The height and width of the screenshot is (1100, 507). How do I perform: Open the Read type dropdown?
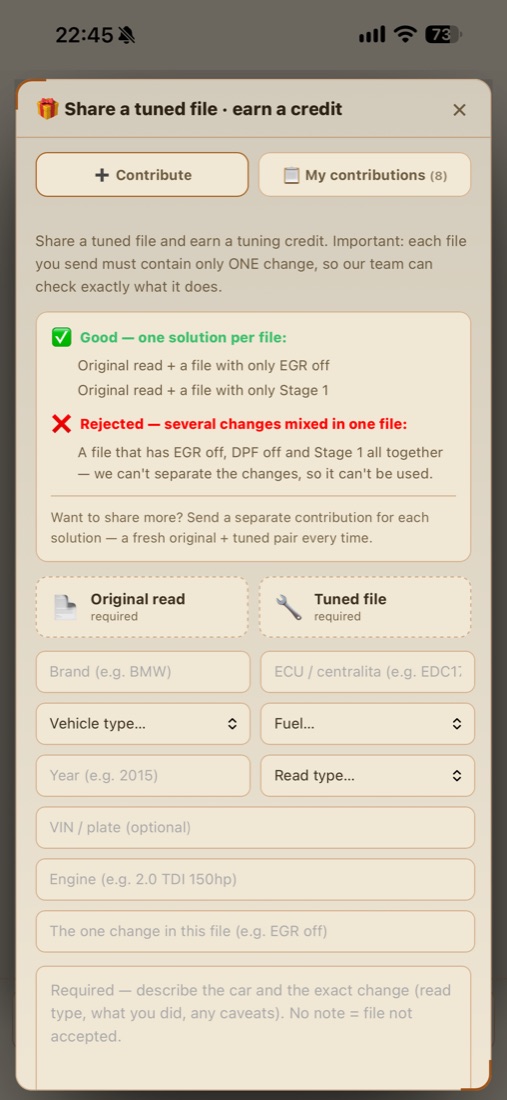tap(367, 776)
